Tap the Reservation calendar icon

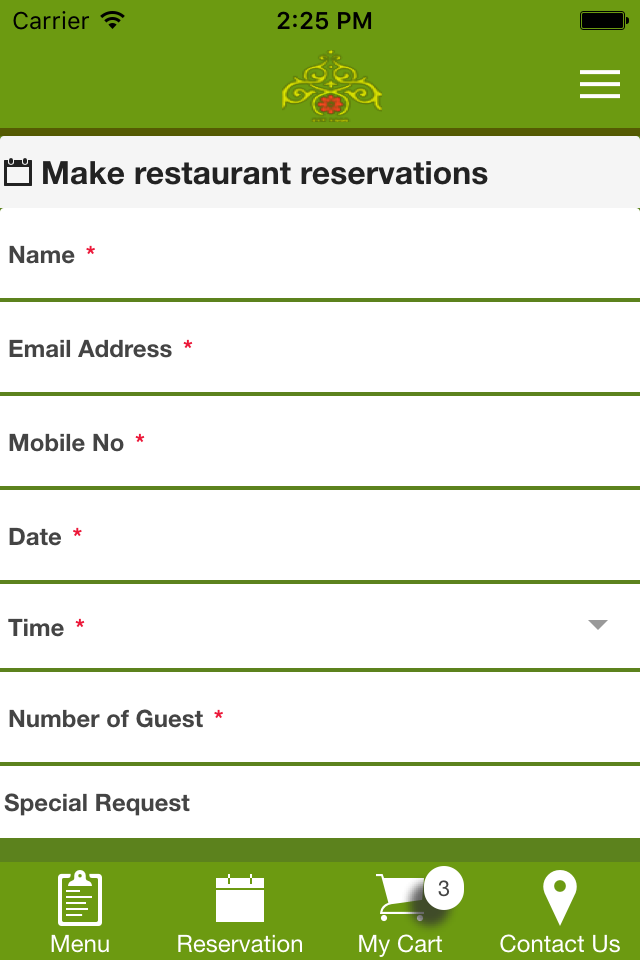[x=240, y=897]
